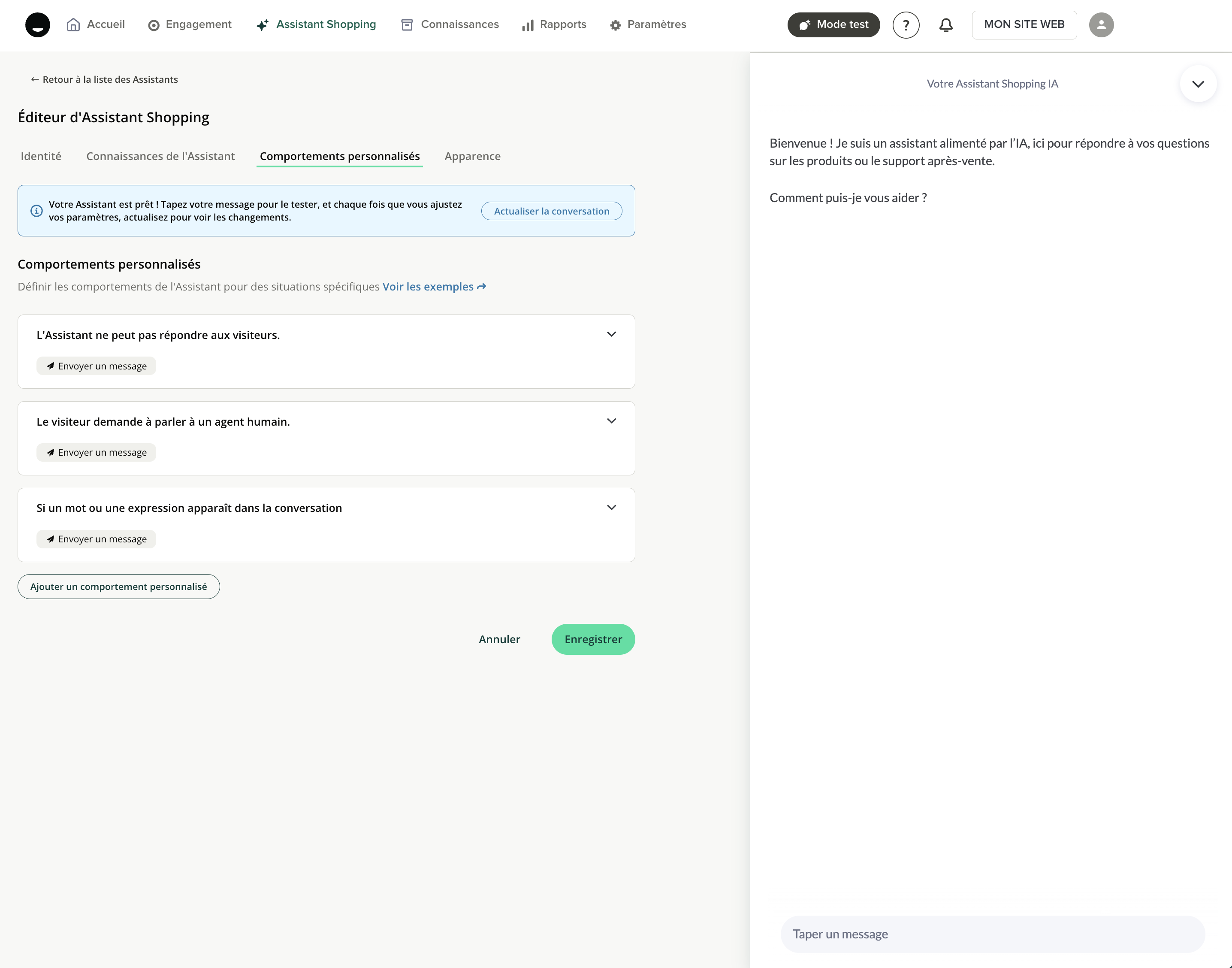The width and height of the screenshot is (1232, 968).
Task: Open the Paramètres menu
Action: (648, 25)
